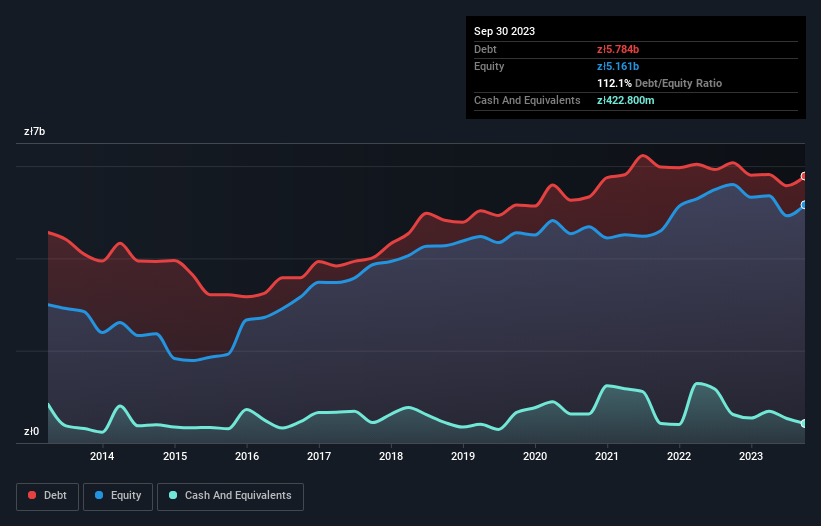Click the zł0 y-axis label
The image size is (821, 526).
point(31,431)
